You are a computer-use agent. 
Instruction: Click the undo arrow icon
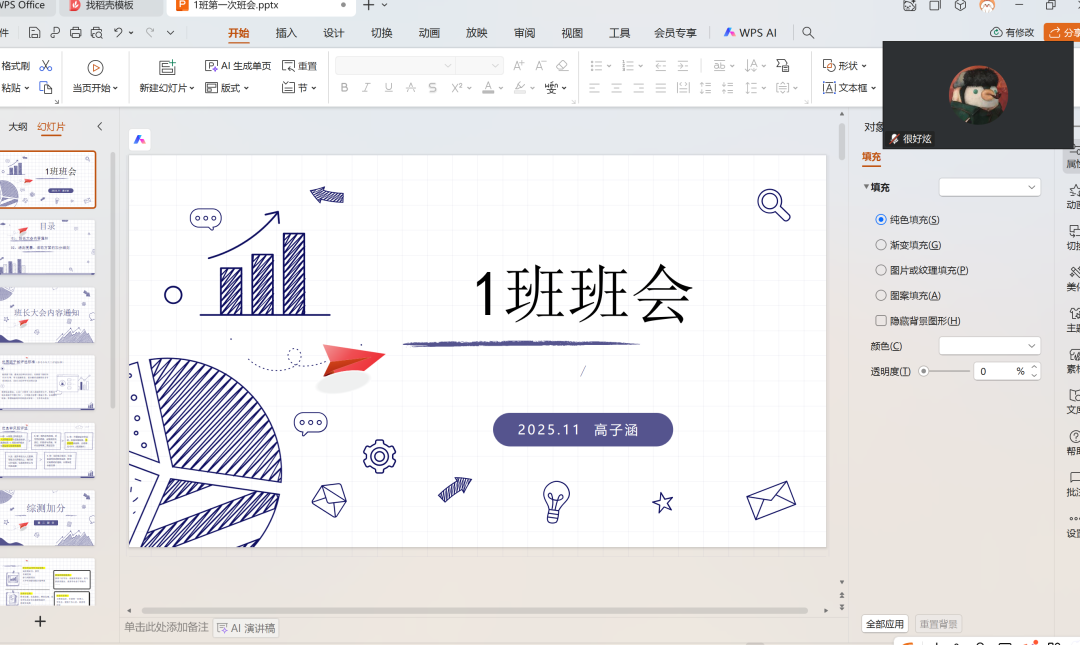tap(119, 33)
